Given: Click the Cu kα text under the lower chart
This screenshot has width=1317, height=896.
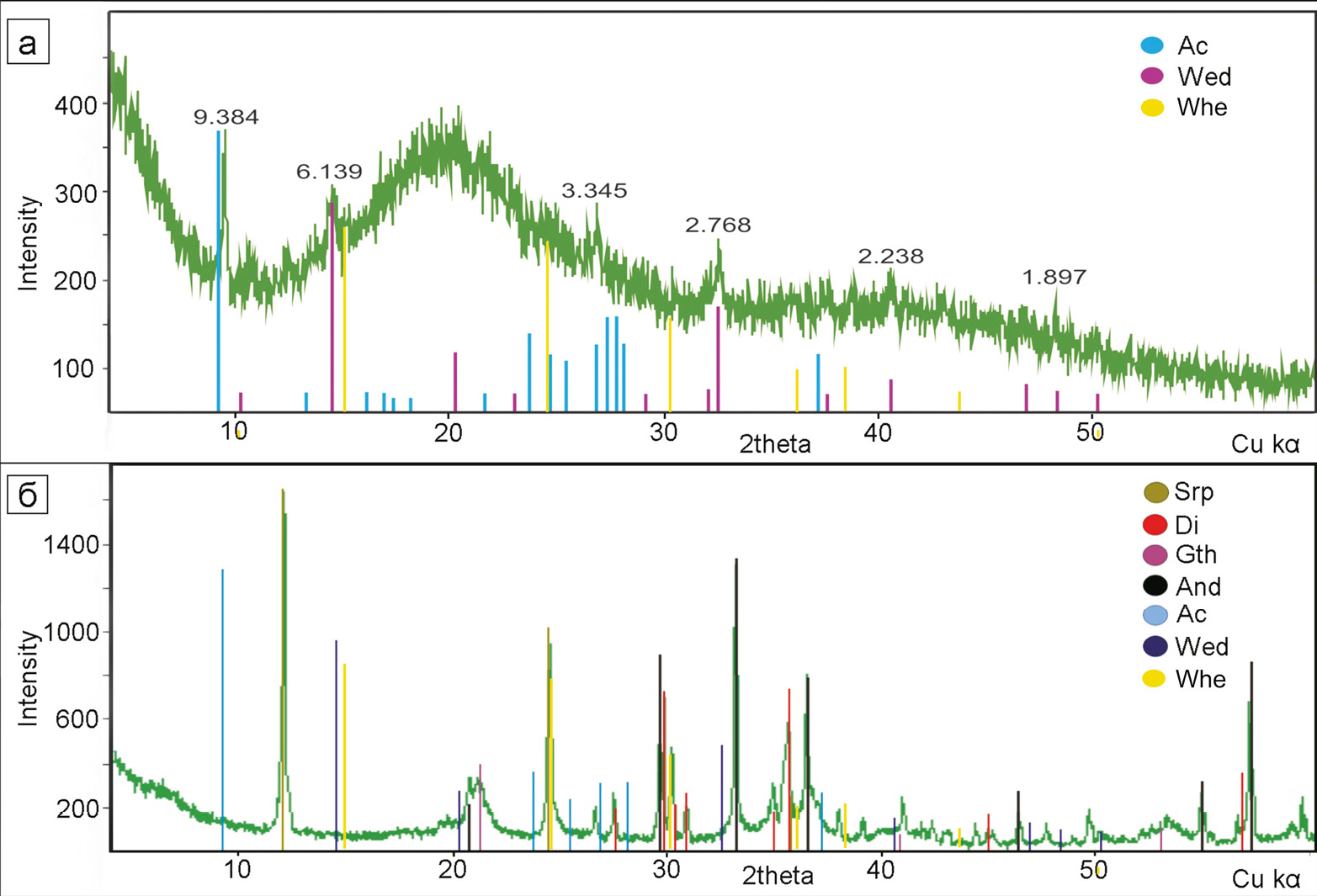Looking at the screenshot, I should [x=1266, y=879].
